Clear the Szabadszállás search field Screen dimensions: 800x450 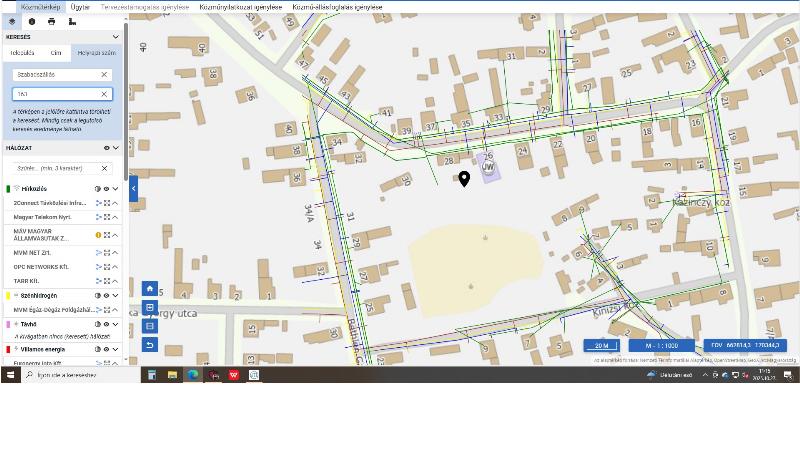tap(104, 75)
